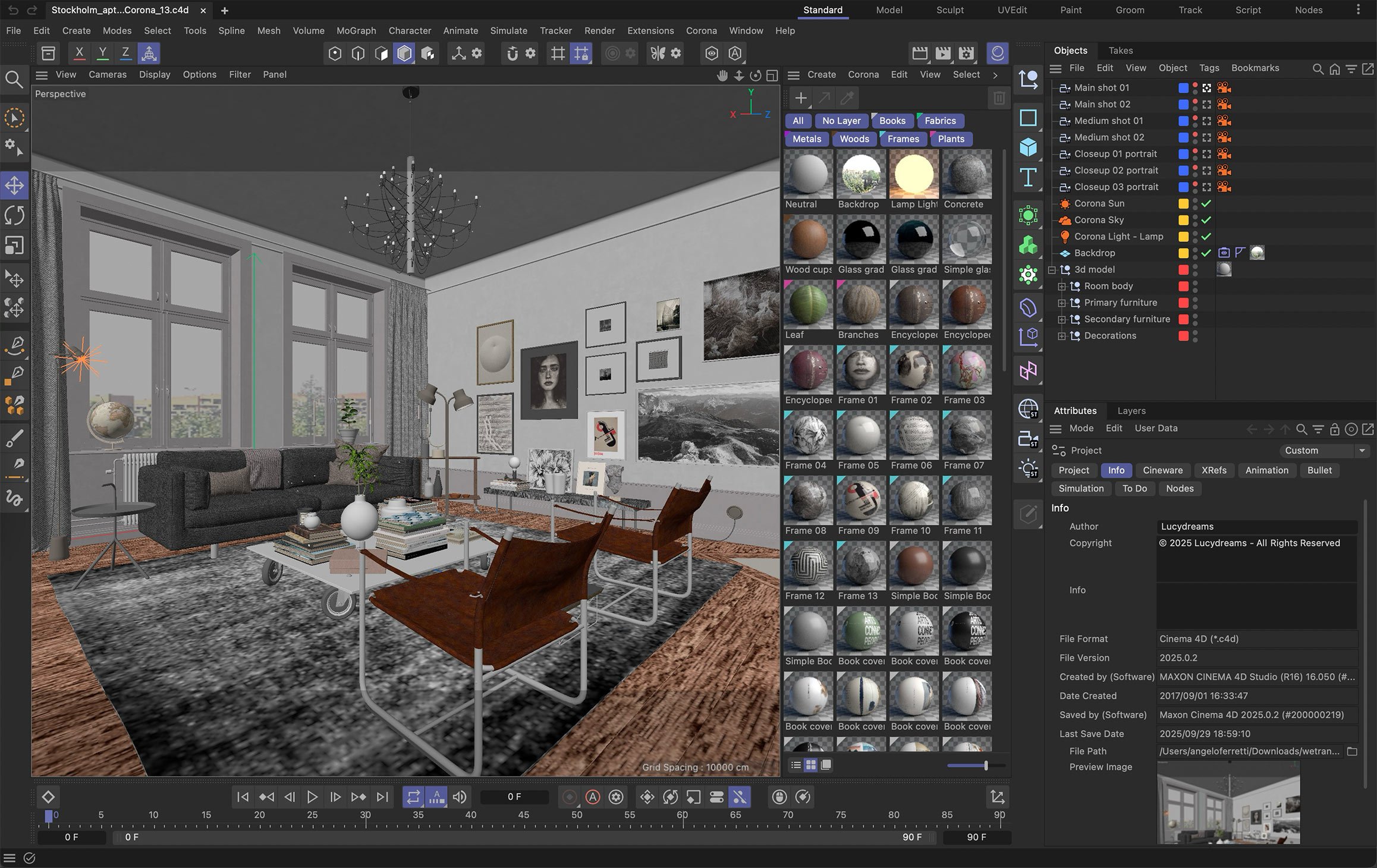Click the Play forward button
Image resolution: width=1377 pixels, height=868 pixels.
tap(312, 797)
